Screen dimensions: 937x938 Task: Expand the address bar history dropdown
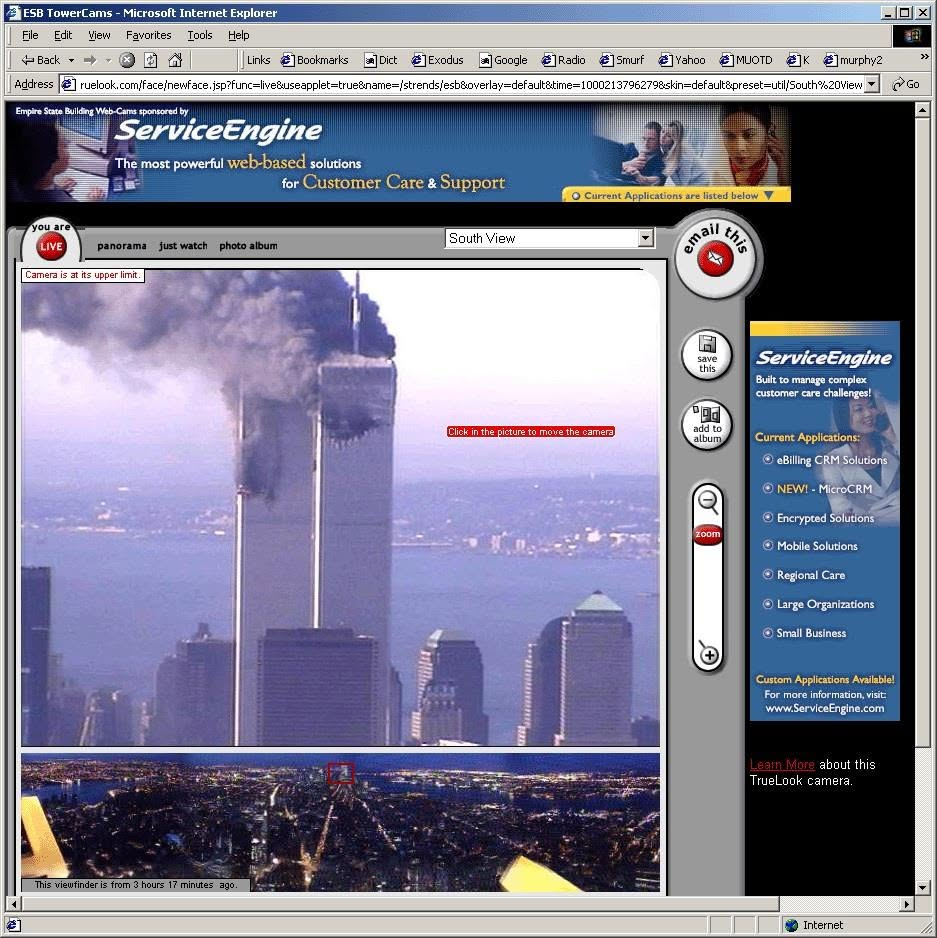tap(872, 84)
